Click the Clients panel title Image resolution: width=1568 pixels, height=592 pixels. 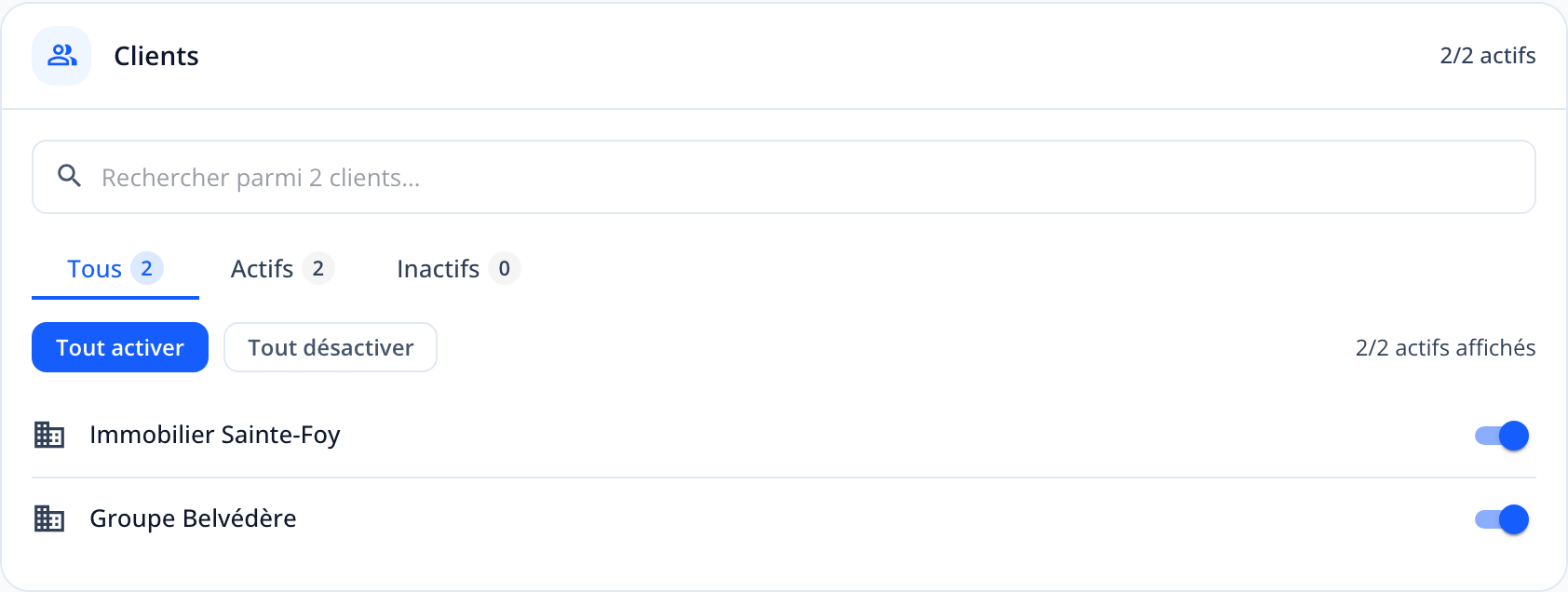(x=156, y=56)
